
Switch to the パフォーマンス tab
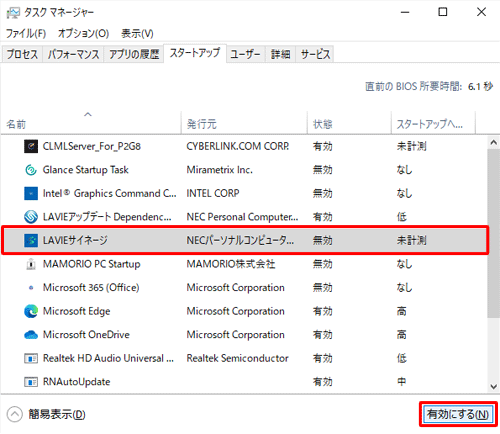click(x=73, y=54)
